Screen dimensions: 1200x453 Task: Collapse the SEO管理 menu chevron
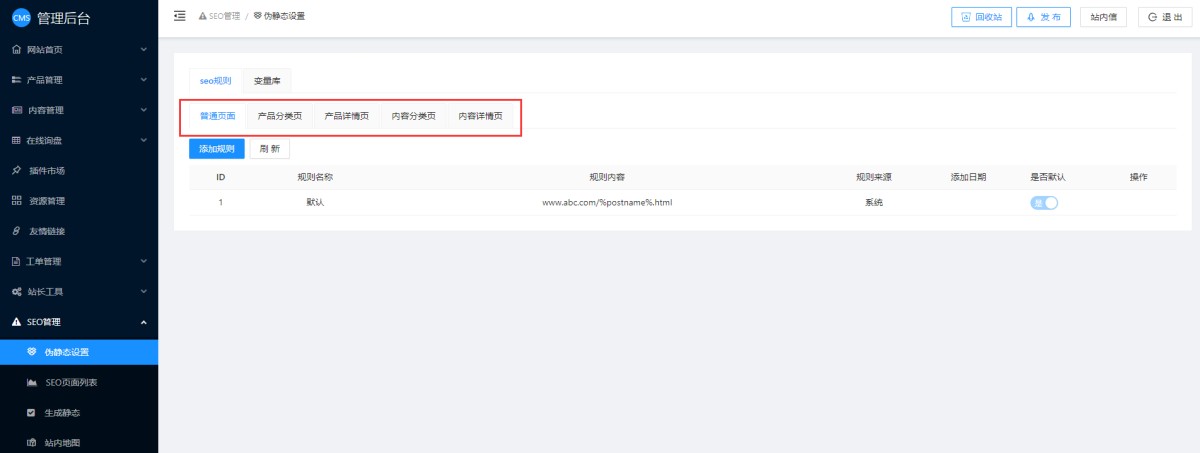[x=143, y=322]
